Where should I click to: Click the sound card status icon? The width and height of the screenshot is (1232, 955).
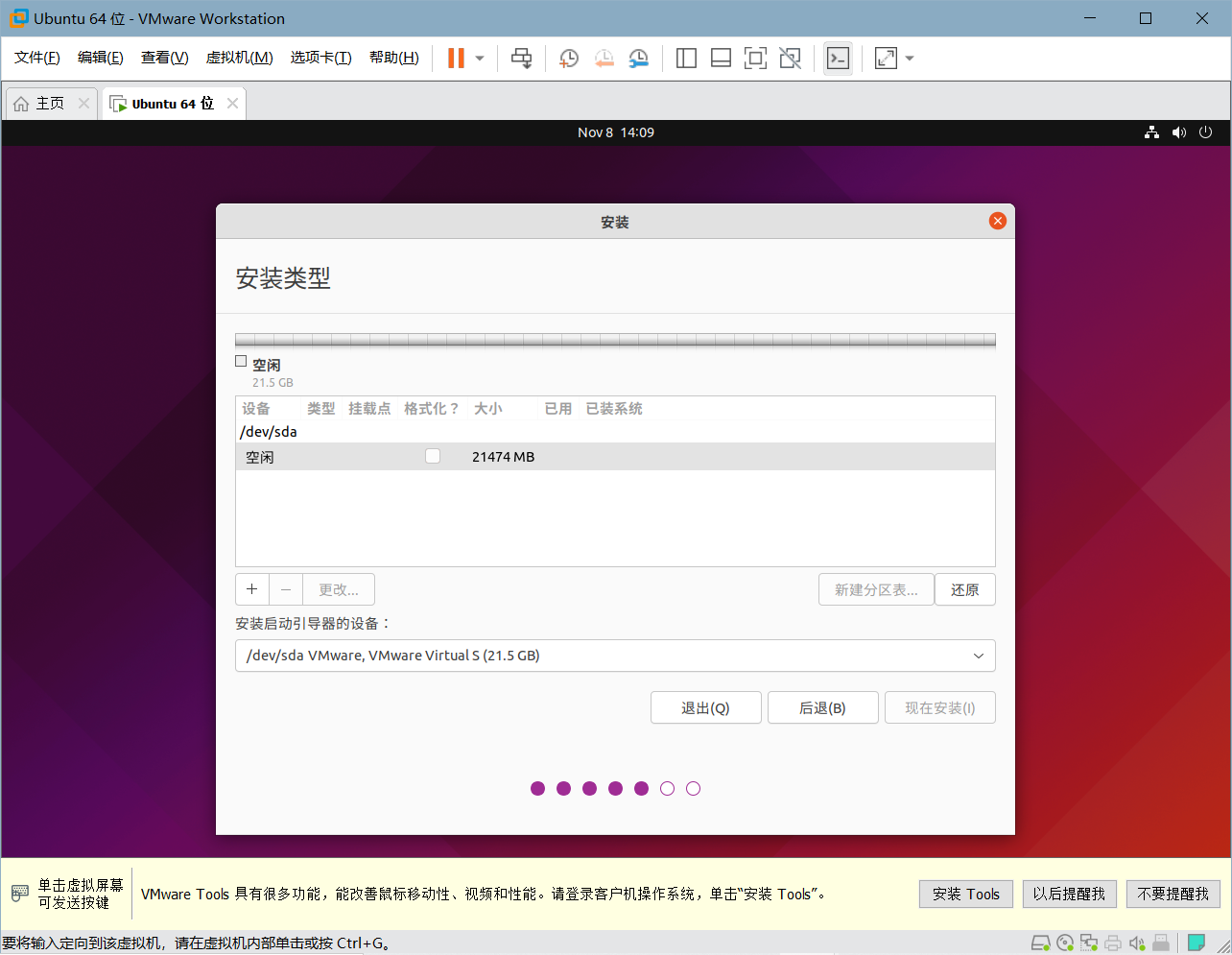[1137, 943]
